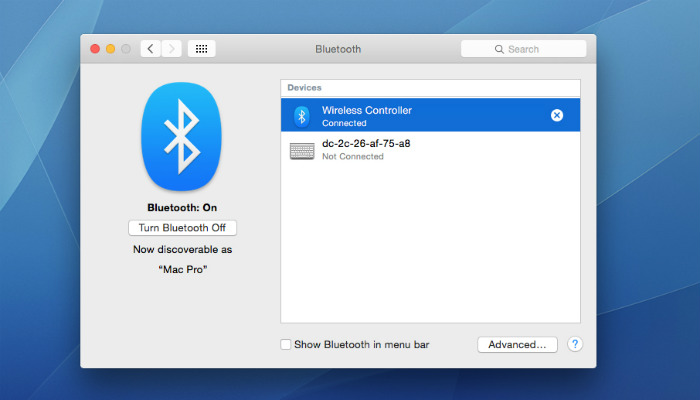Click the Bluetooth icon beside Wireless Controller
This screenshot has height=400, width=700.
[x=302, y=116]
